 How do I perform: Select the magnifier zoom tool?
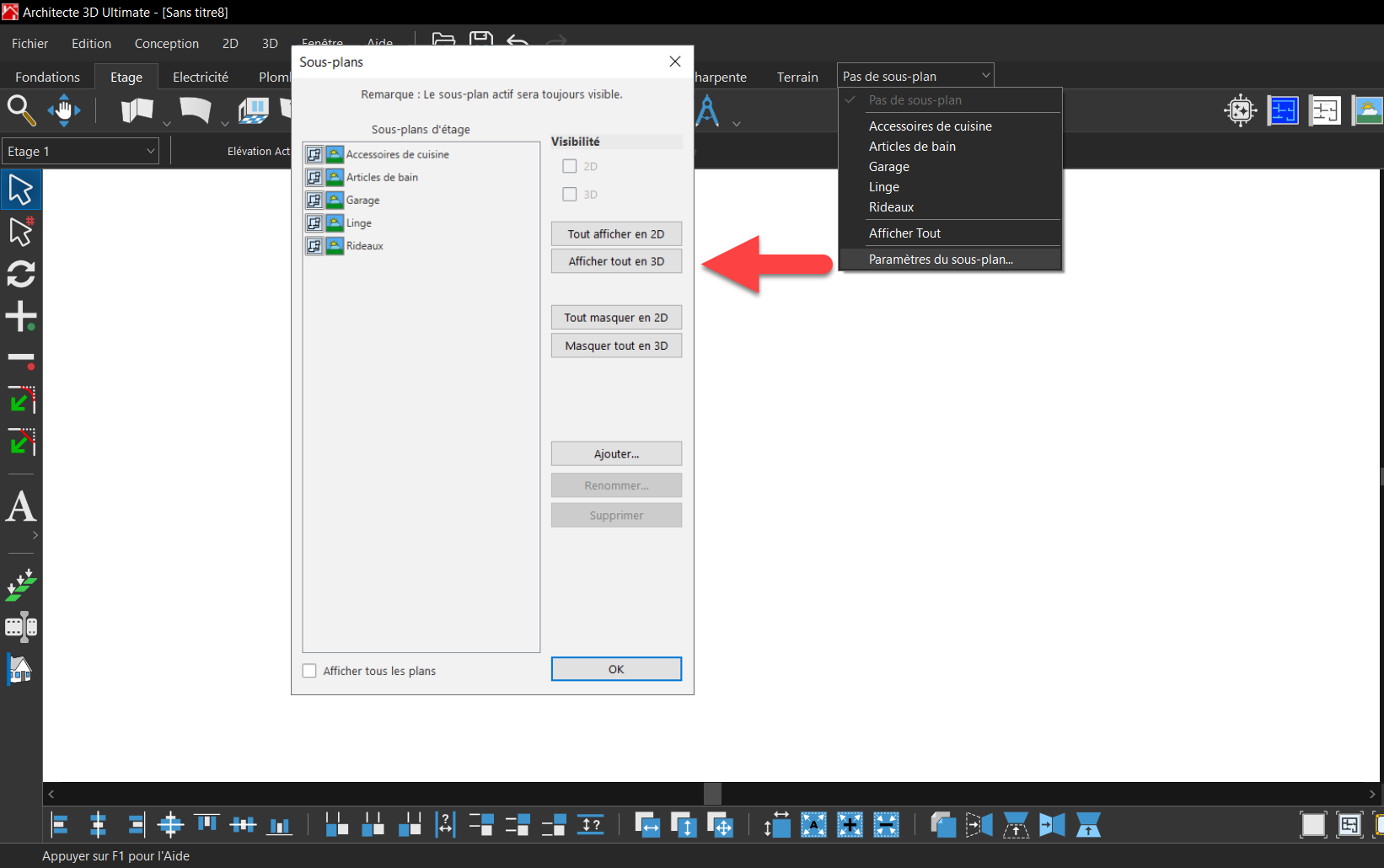(x=21, y=110)
